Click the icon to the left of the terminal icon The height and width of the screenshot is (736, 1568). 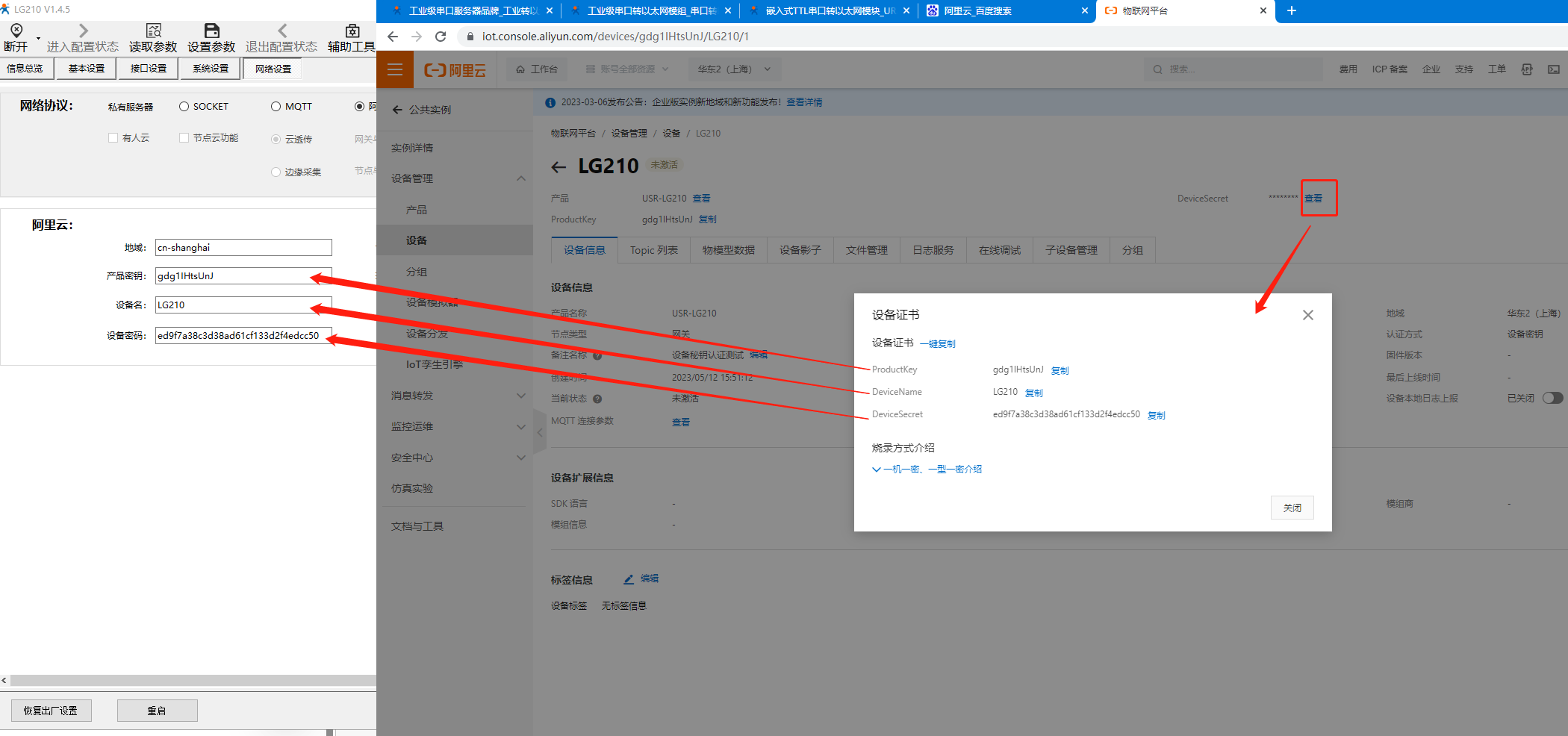click(x=1527, y=69)
